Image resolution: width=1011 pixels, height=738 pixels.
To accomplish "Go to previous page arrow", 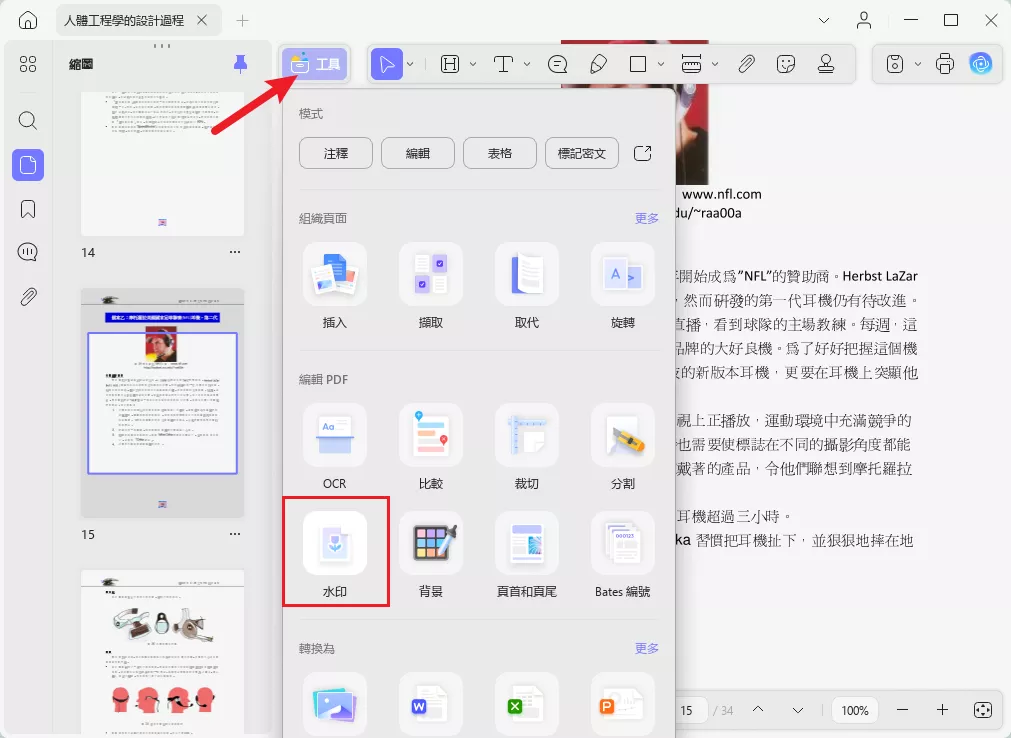I will coord(758,710).
